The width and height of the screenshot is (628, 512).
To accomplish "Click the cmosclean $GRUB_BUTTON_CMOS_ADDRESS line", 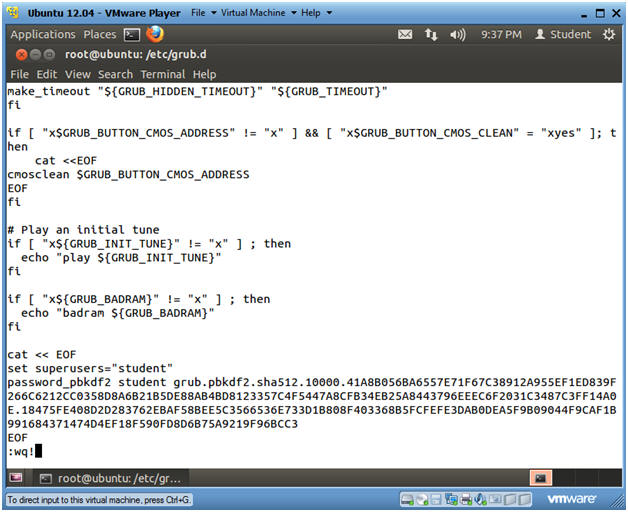I will [x=128, y=175].
